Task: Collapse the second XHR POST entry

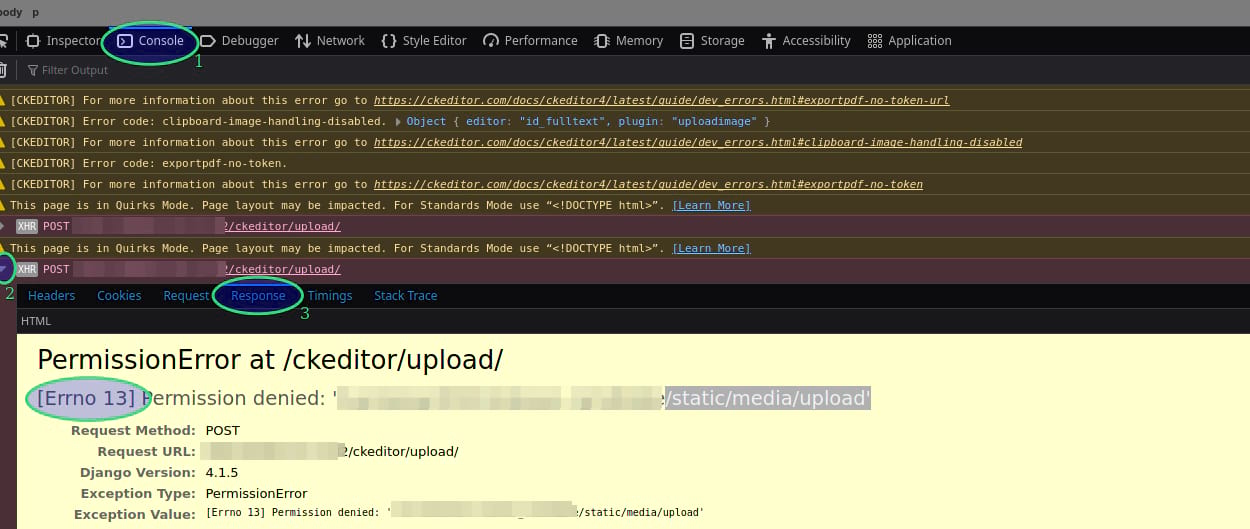Action: pos(4,269)
